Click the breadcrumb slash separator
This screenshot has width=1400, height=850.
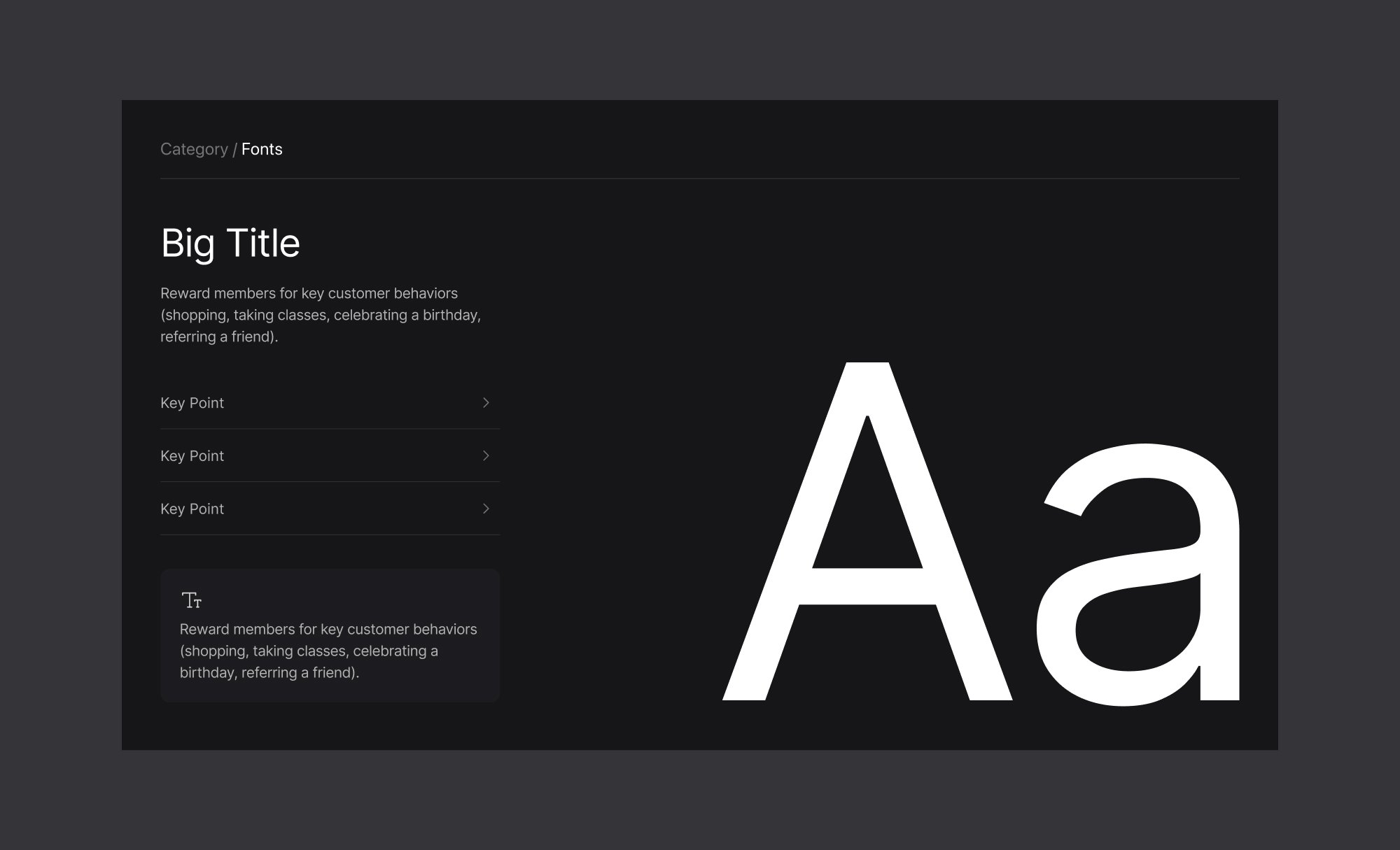click(x=234, y=150)
